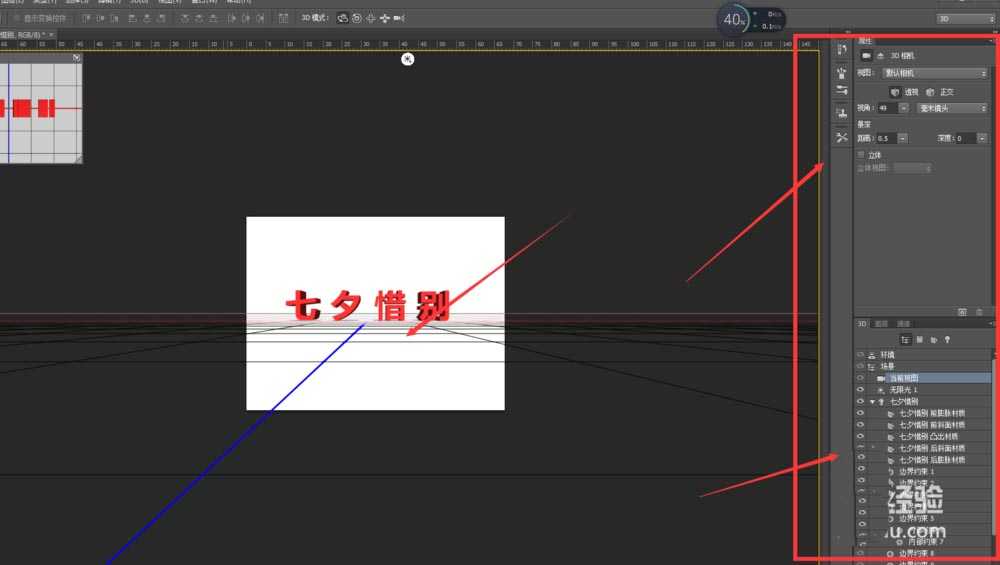This screenshot has width=1000, height=565.
Task: Filter 3D panel by lights
Action: click(947, 340)
